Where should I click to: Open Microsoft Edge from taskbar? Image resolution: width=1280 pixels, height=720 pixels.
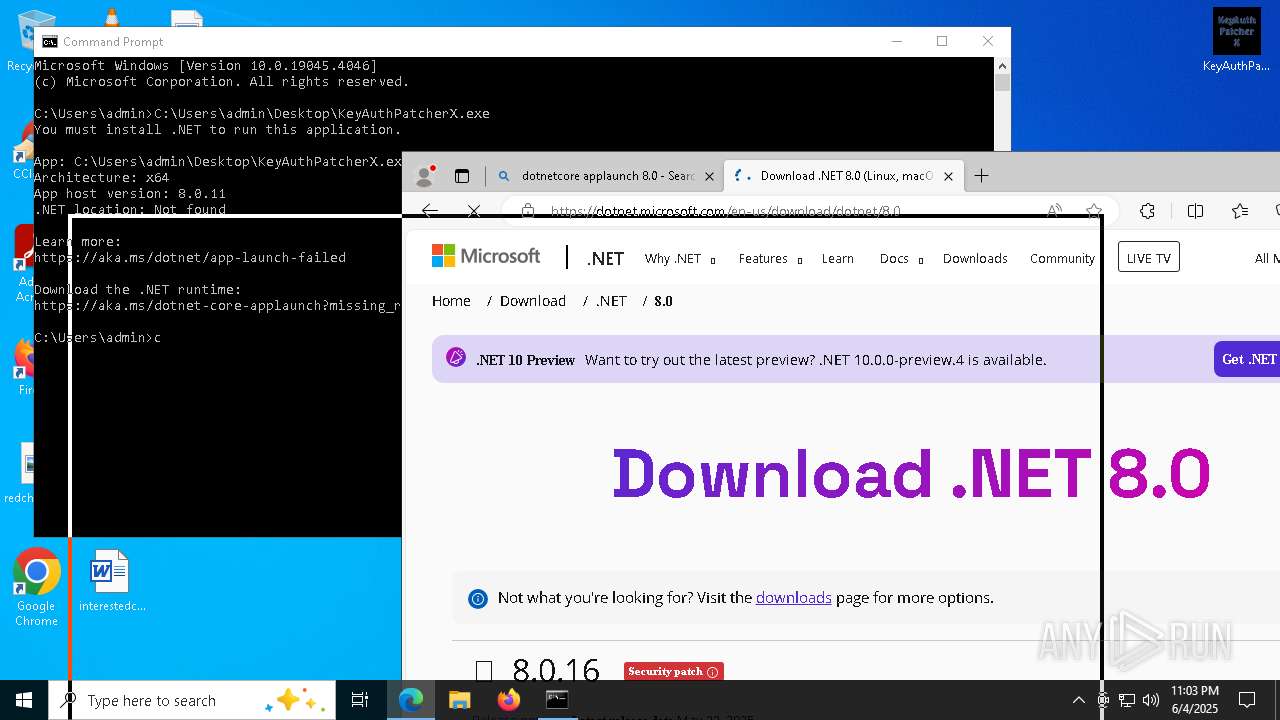click(x=411, y=700)
